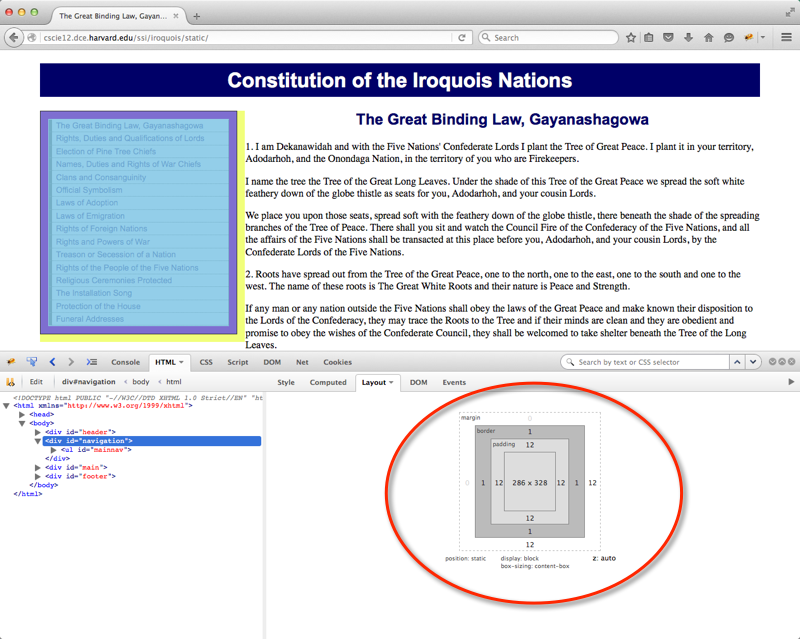Open the Layout panel dropdown arrow
The height and width of the screenshot is (639, 800).
[x=392, y=382]
